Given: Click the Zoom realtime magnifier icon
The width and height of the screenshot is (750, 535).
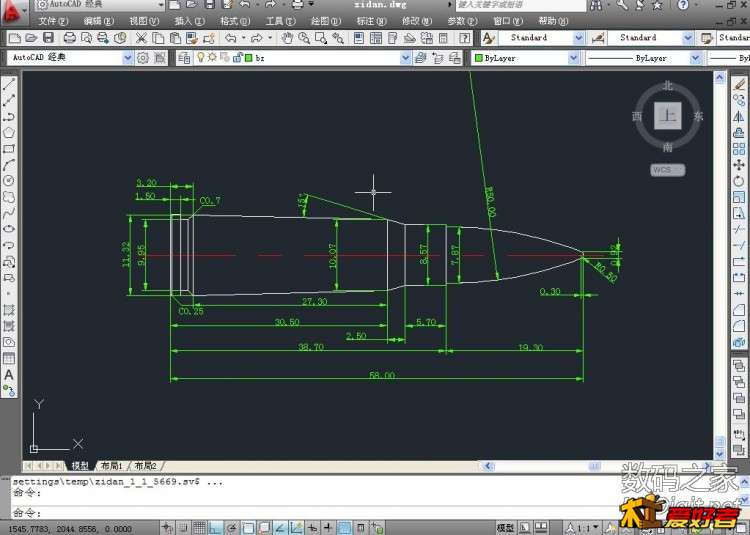Looking at the screenshot, I should click(x=304, y=38).
